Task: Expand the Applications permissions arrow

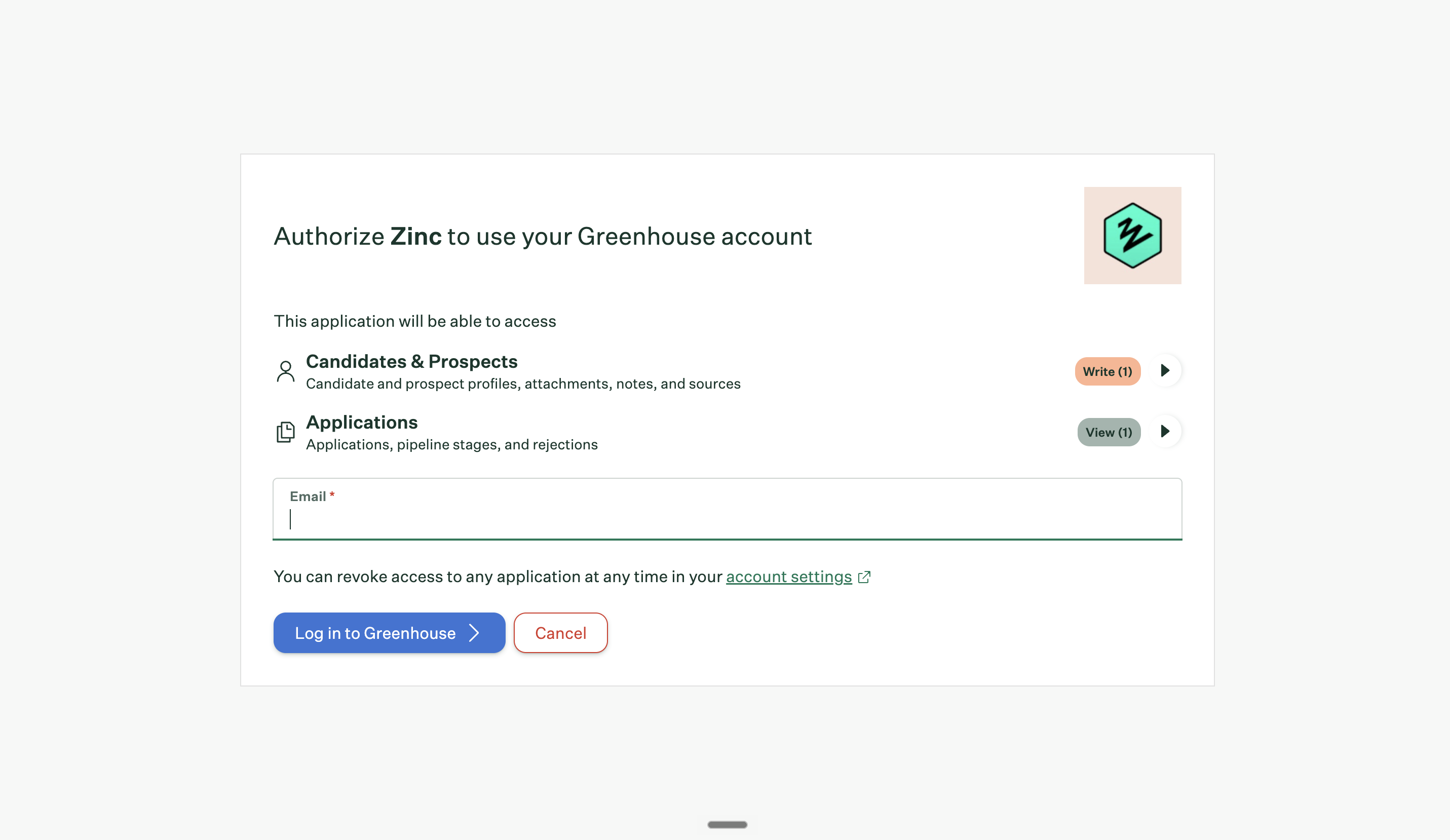Action: pyautogui.click(x=1165, y=432)
